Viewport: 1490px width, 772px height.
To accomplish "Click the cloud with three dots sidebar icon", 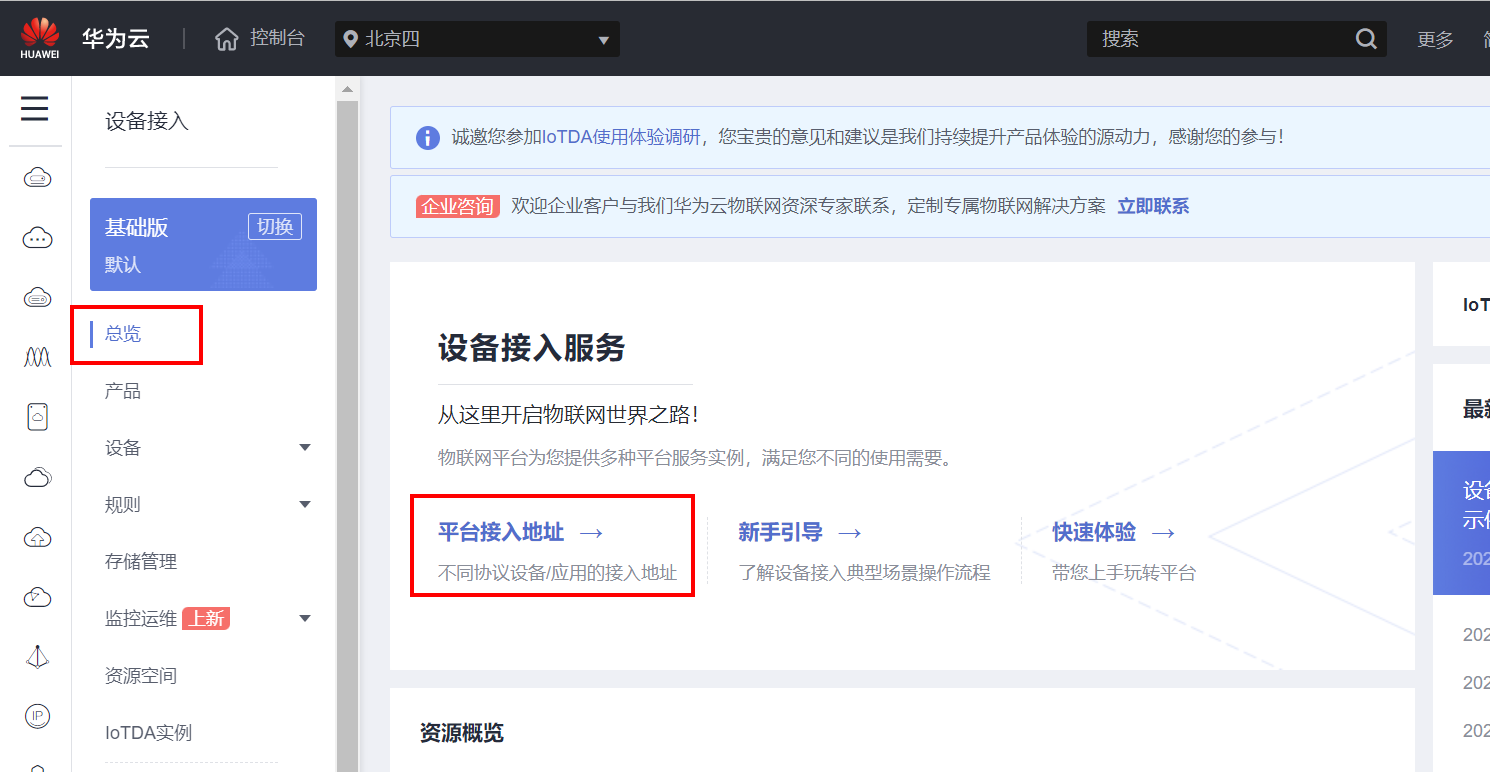I will [37, 238].
